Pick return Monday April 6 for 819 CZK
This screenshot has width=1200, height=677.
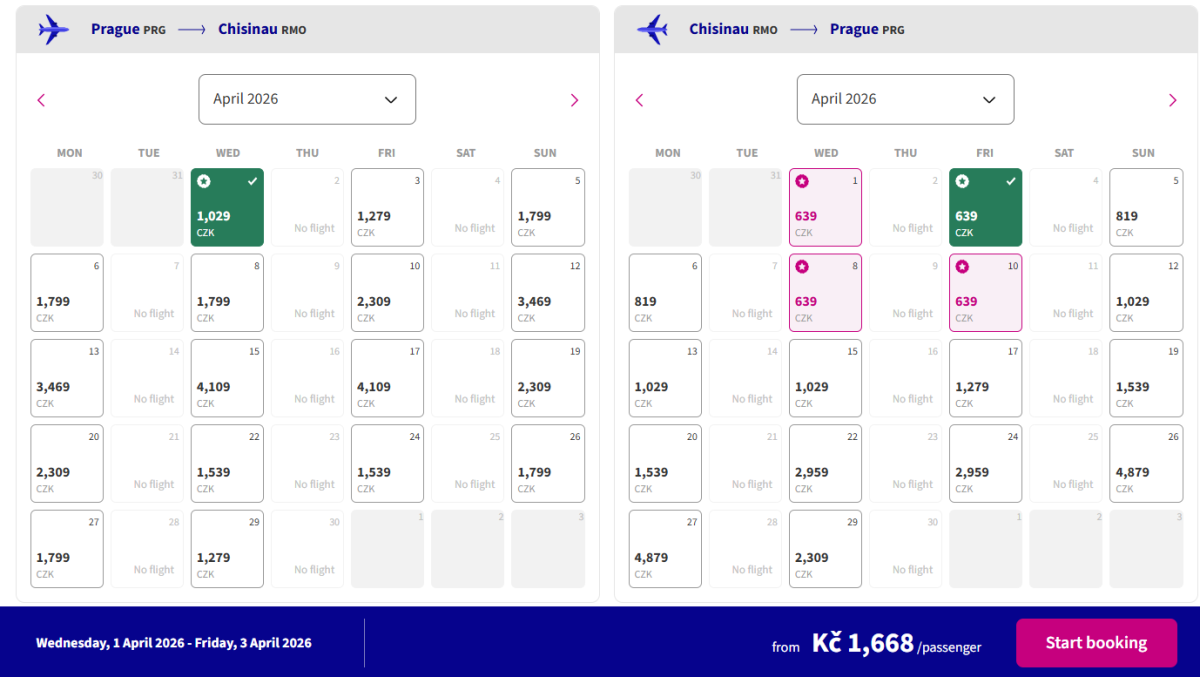[x=665, y=293]
